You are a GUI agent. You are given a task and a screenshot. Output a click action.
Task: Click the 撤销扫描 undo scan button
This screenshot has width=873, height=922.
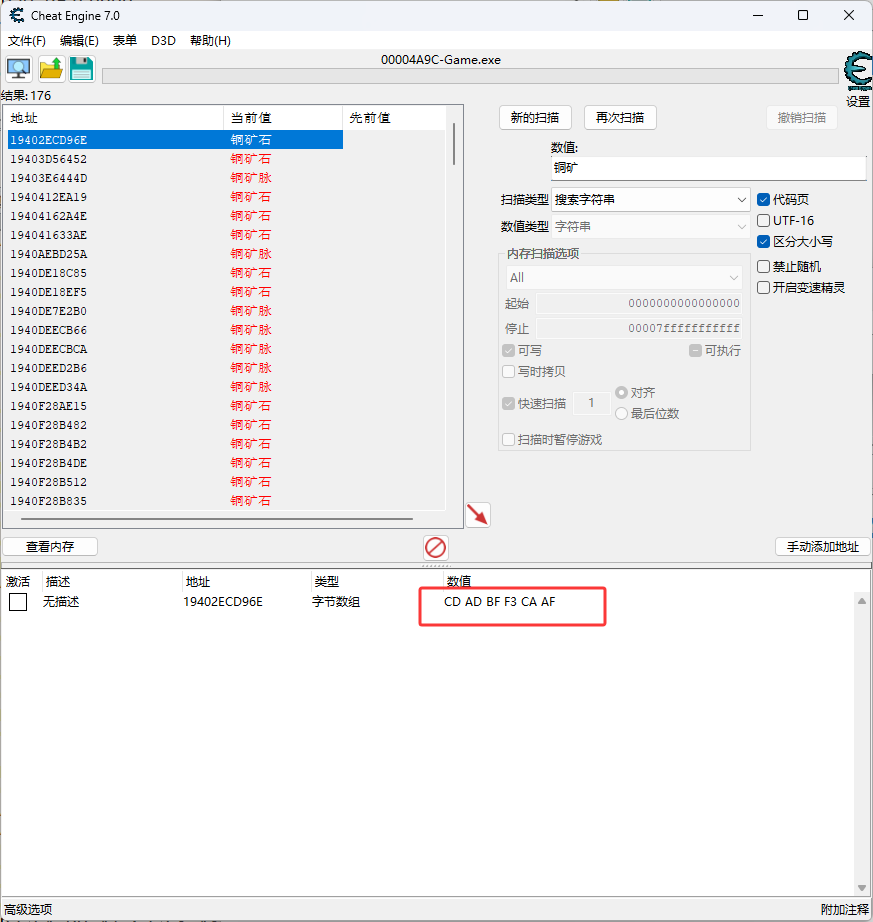[x=801, y=118]
